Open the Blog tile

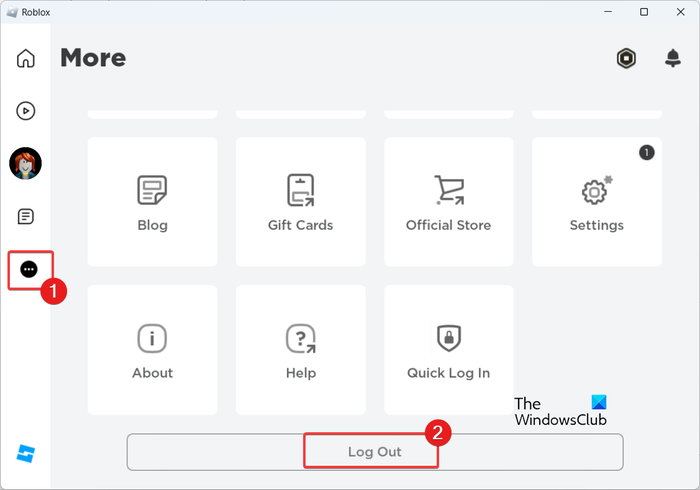[153, 202]
